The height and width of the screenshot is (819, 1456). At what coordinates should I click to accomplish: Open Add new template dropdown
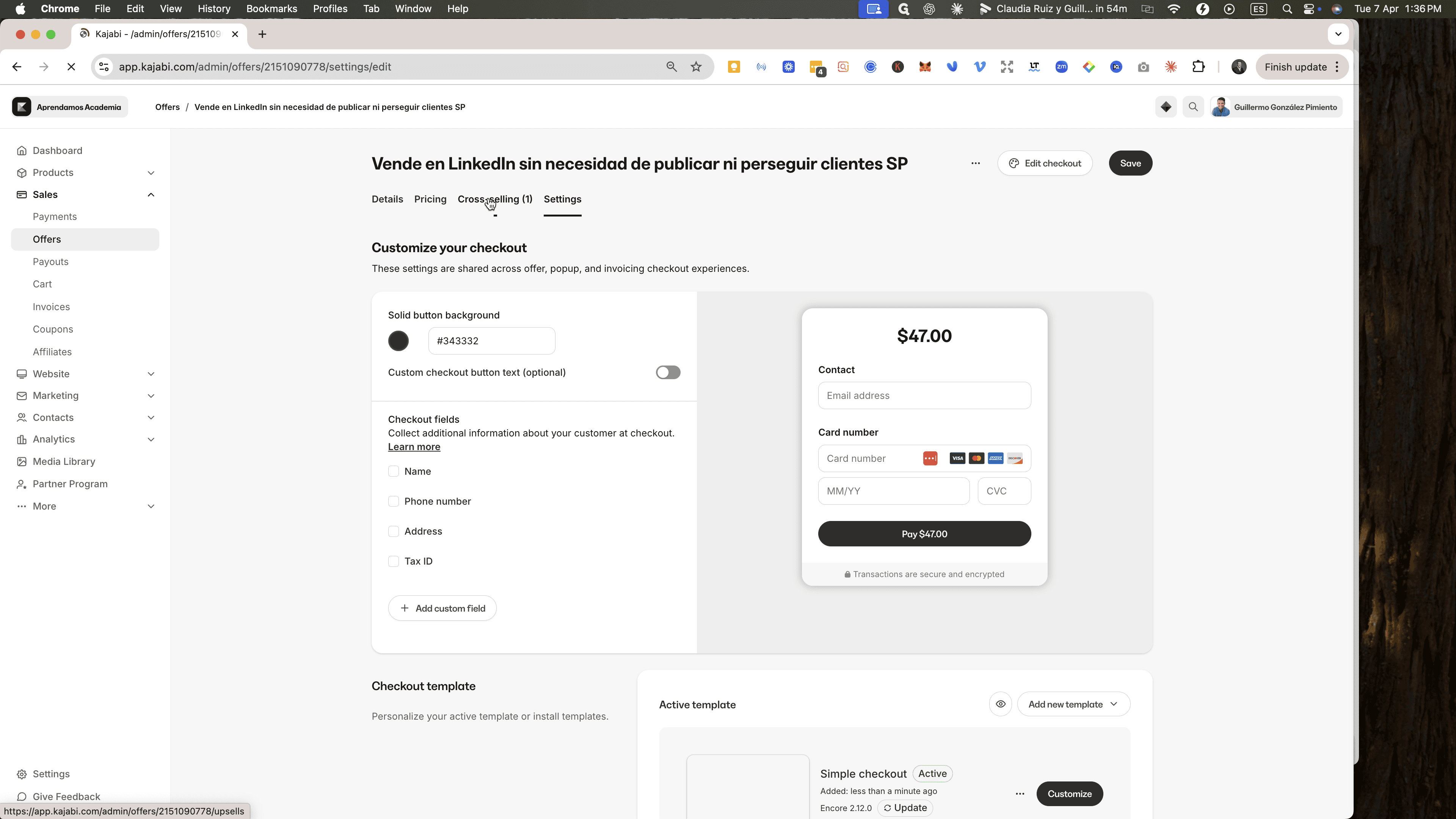1073,704
